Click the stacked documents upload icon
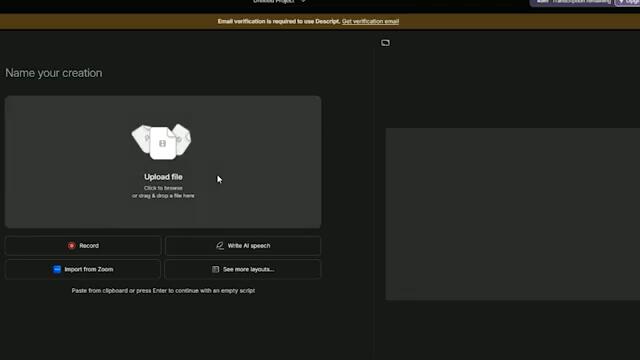The image size is (640, 360). [162, 142]
